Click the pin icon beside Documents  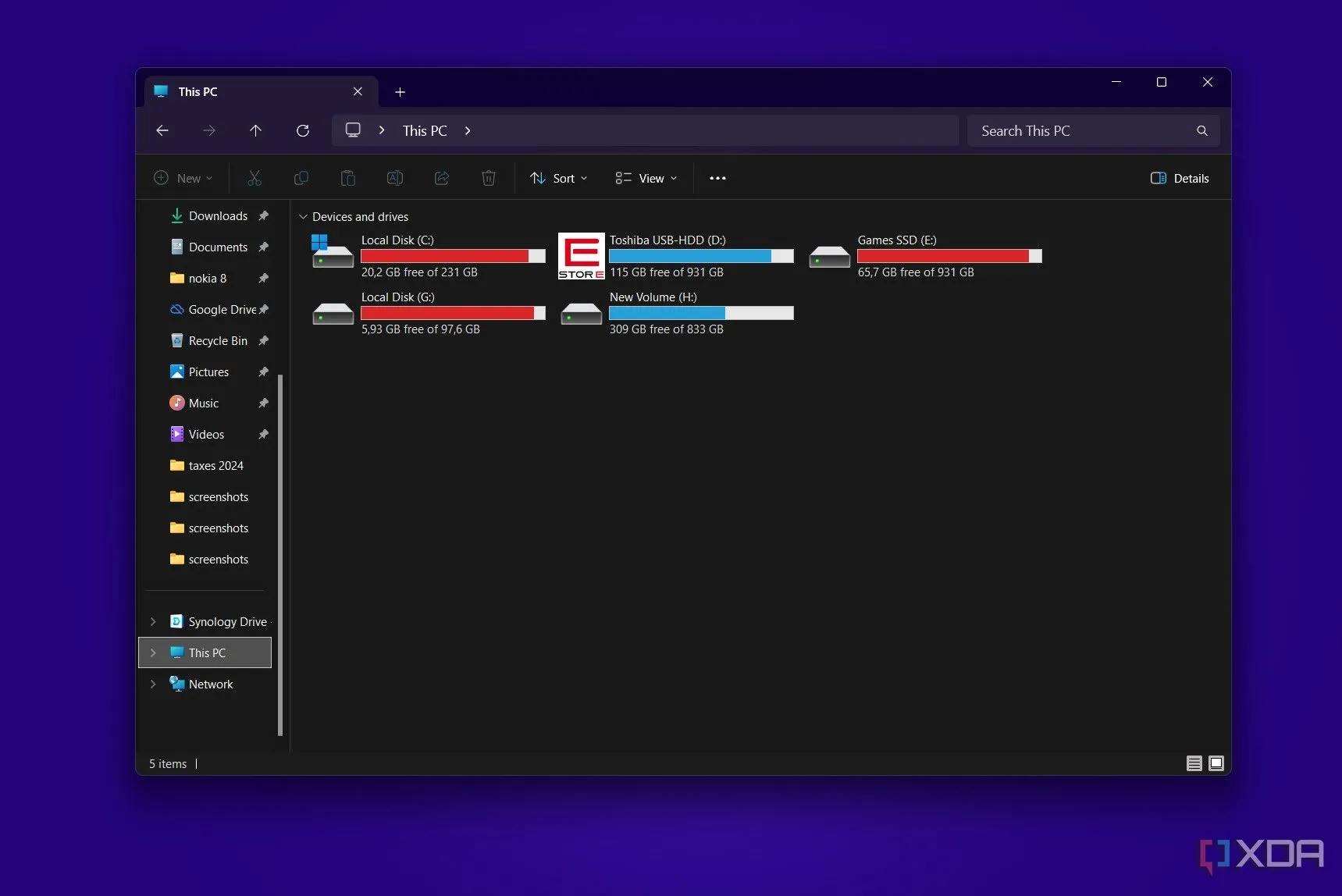pos(264,247)
